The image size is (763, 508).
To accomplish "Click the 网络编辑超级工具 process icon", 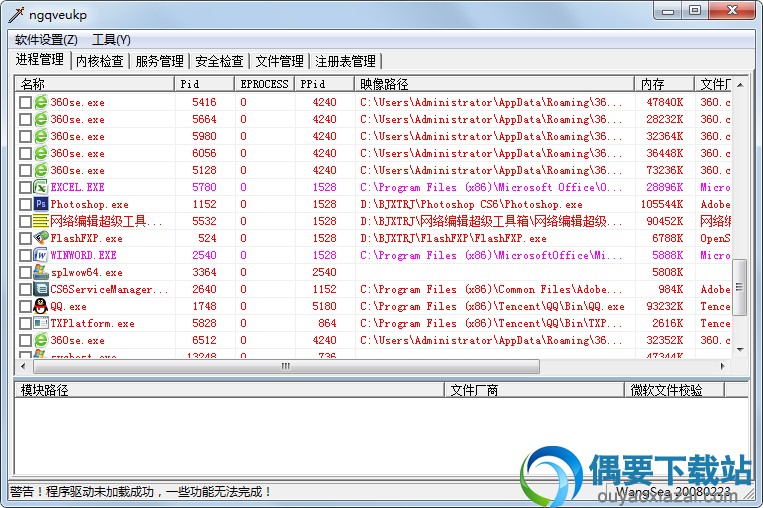I will pyautogui.click(x=41, y=221).
